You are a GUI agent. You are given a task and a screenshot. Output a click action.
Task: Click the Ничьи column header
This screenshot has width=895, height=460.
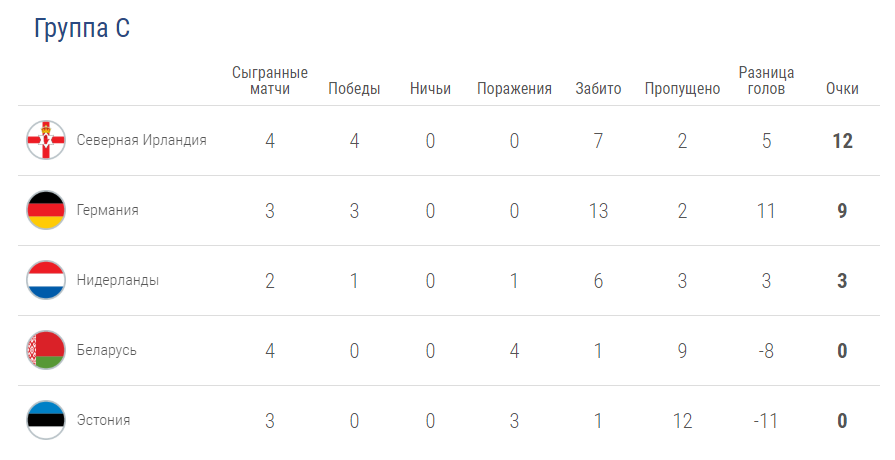[430, 88]
